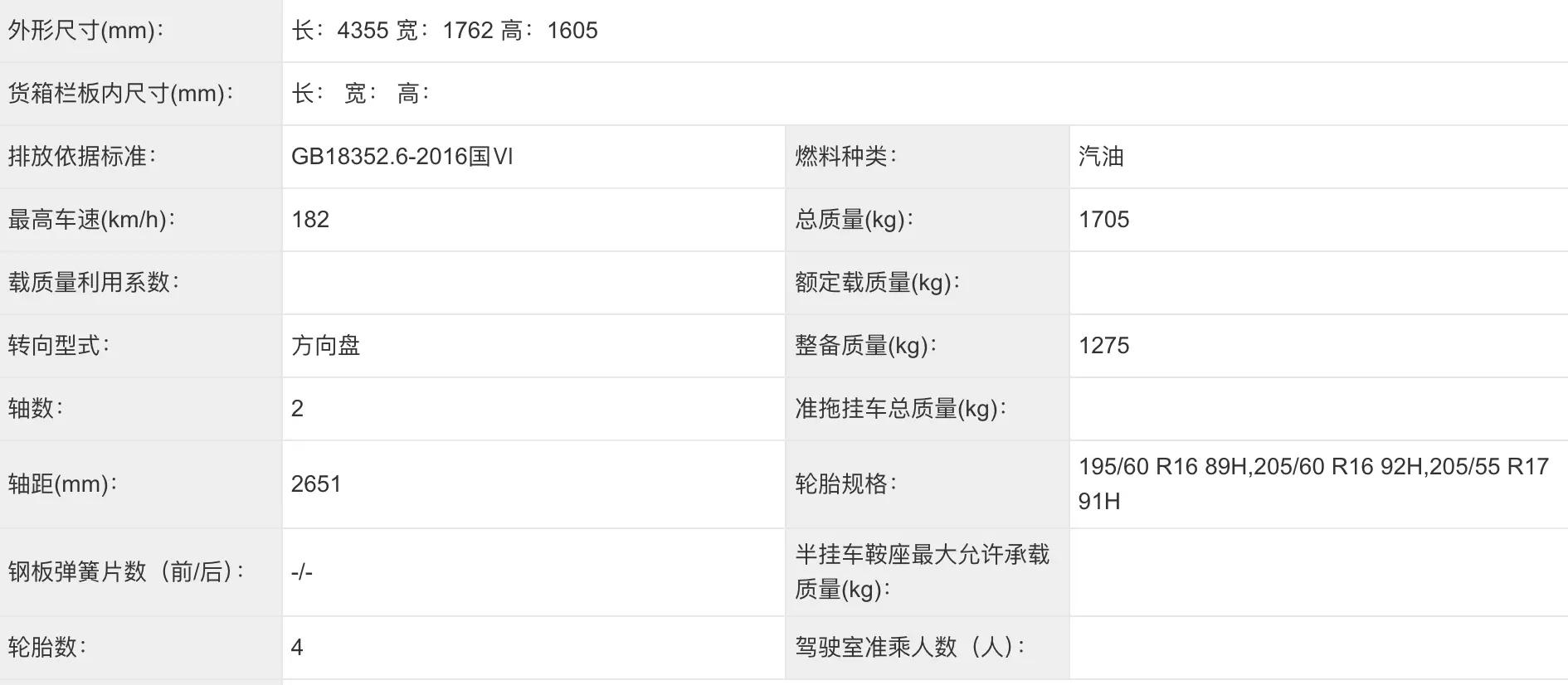Click the 轴数 label cell
Viewport: 1568px width, 685px height.
[141, 409]
